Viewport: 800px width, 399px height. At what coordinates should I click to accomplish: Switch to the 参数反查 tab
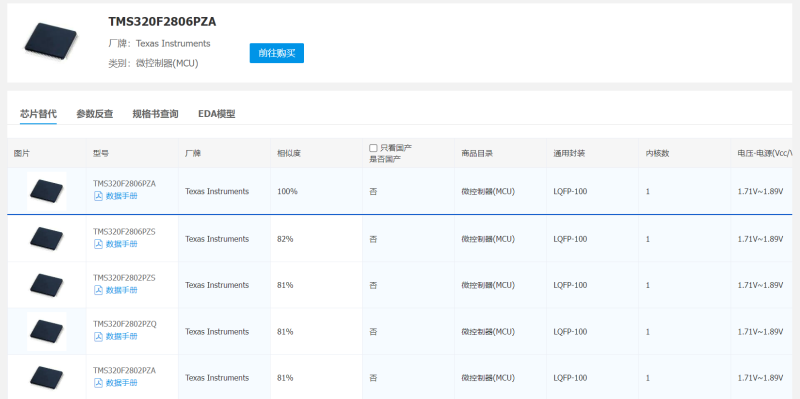(x=95, y=114)
